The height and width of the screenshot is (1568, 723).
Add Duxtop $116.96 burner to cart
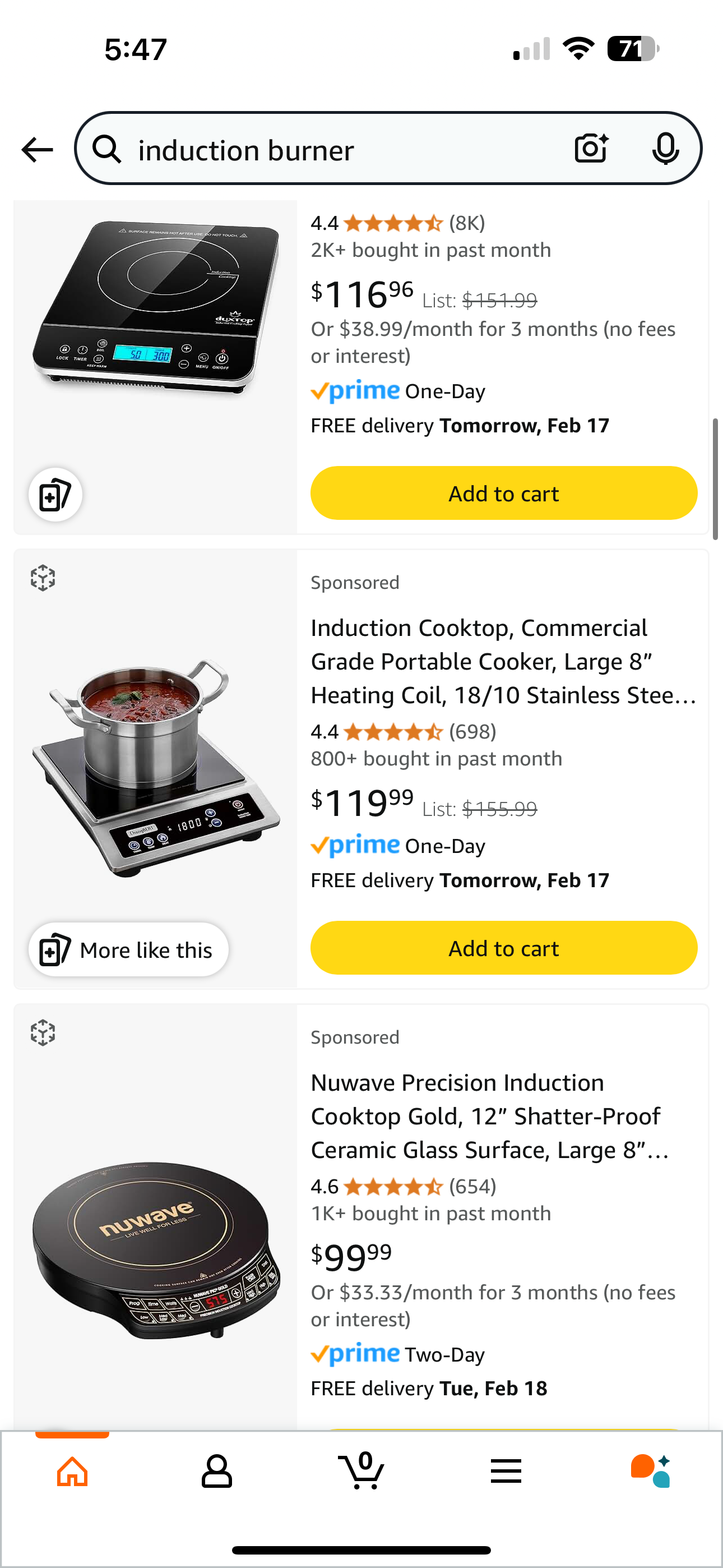pyautogui.click(x=503, y=493)
